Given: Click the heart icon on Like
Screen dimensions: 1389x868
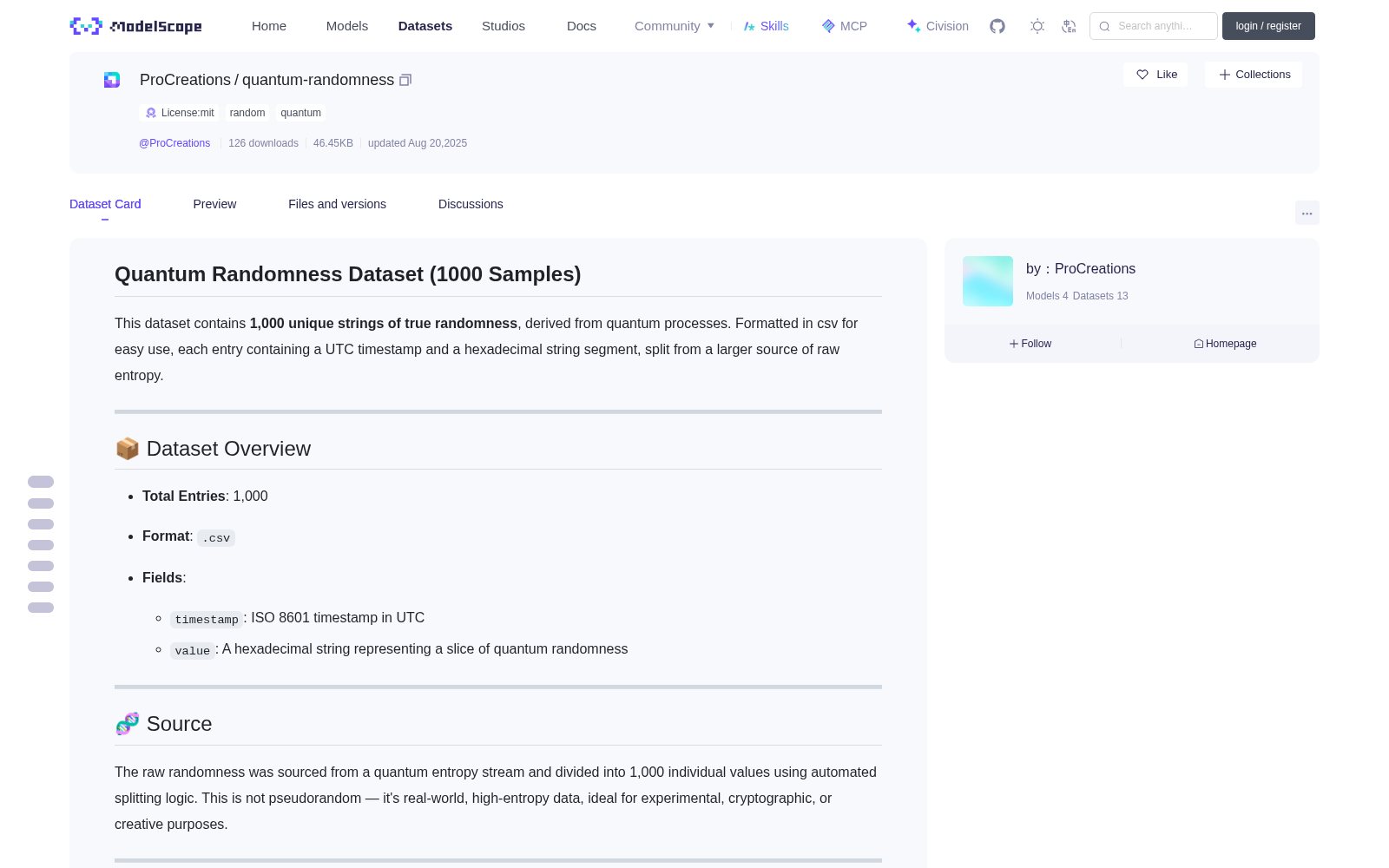Looking at the screenshot, I should click(x=1142, y=75).
